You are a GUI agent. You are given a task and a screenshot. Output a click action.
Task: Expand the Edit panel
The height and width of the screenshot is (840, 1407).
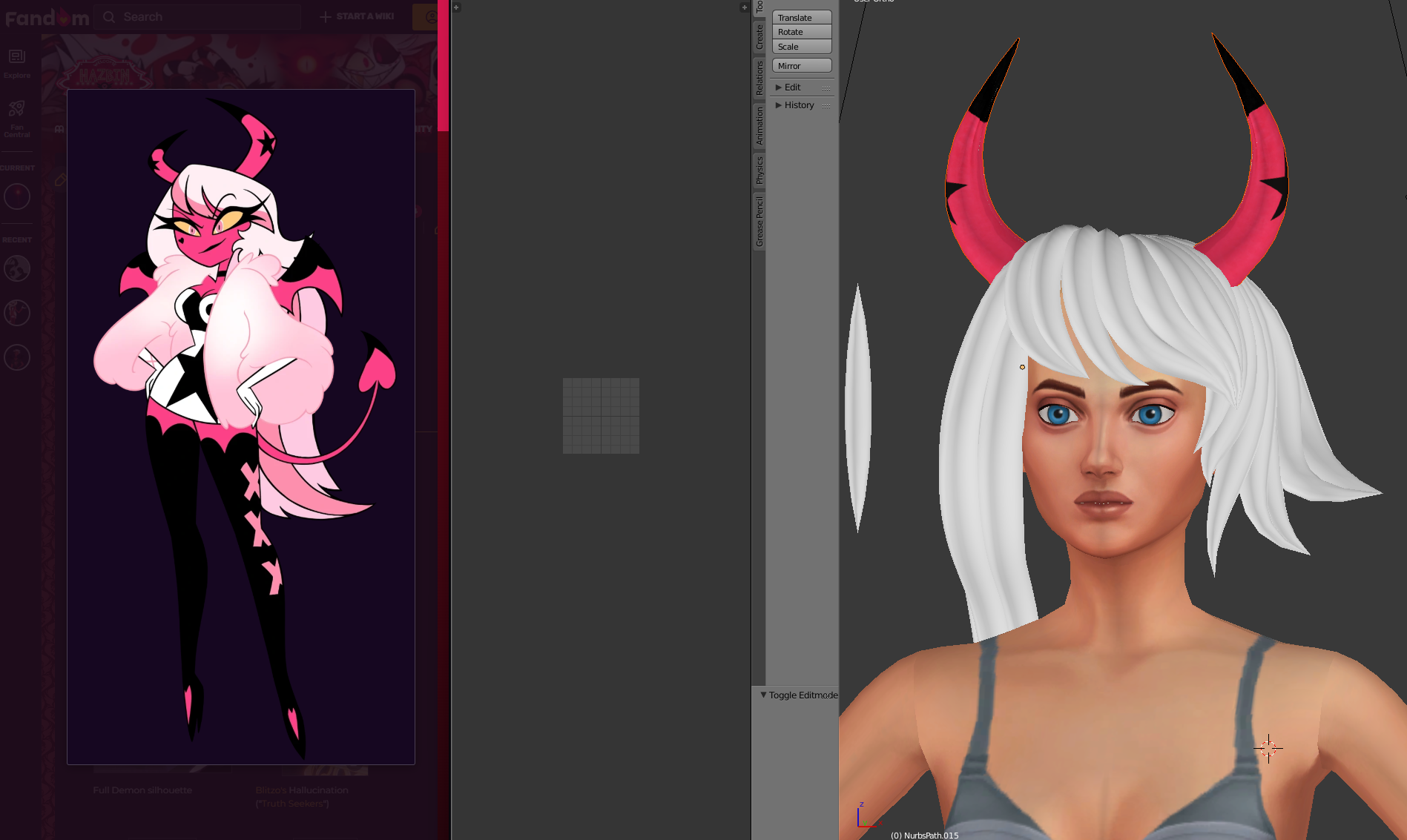pyautogui.click(x=779, y=87)
